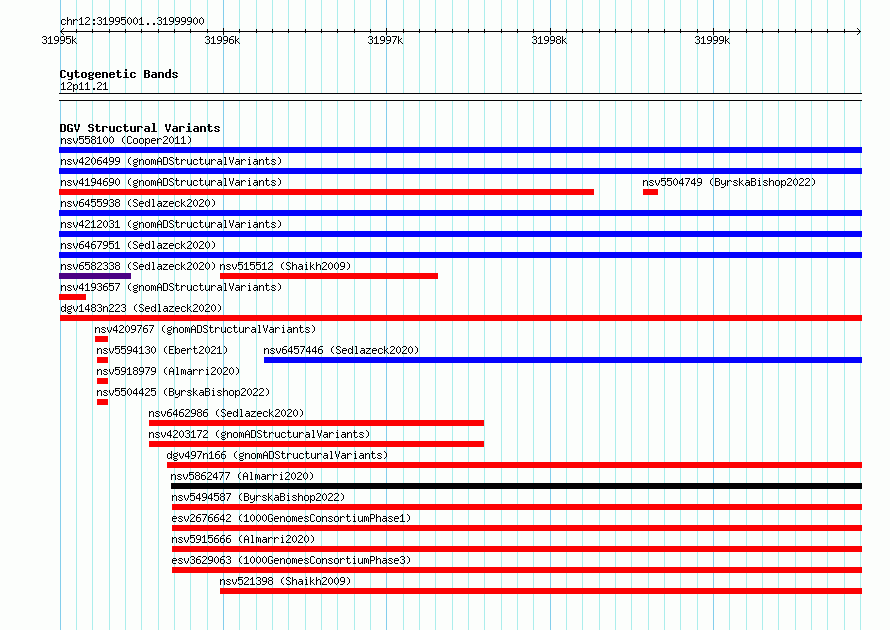Image resolution: width=890 pixels, height=630 pixels.
Task: Open nsv5862477 (Almarri2020) label
Action: pyautogui.click(x=242, y=476)
